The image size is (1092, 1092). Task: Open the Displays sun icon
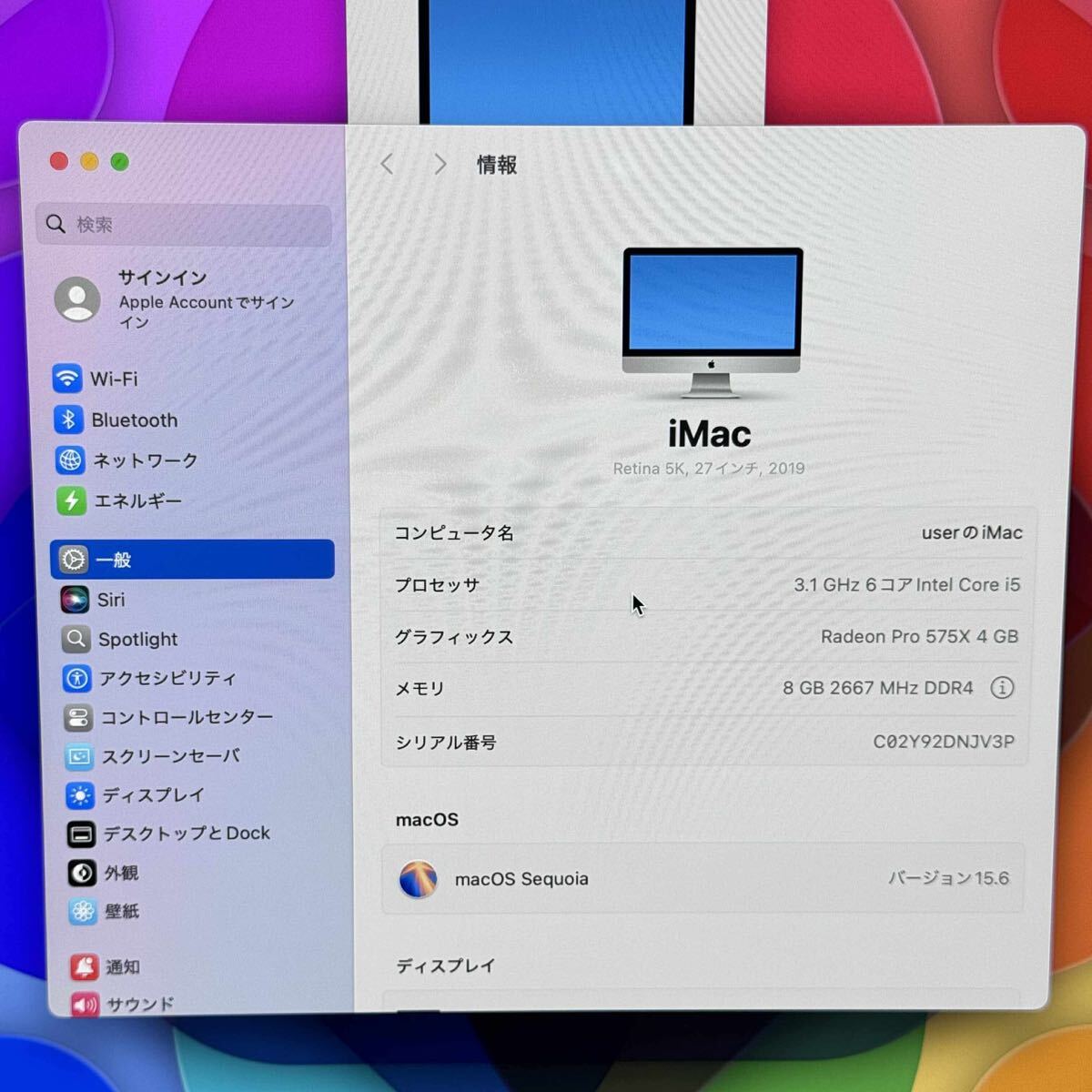[80, 795]
